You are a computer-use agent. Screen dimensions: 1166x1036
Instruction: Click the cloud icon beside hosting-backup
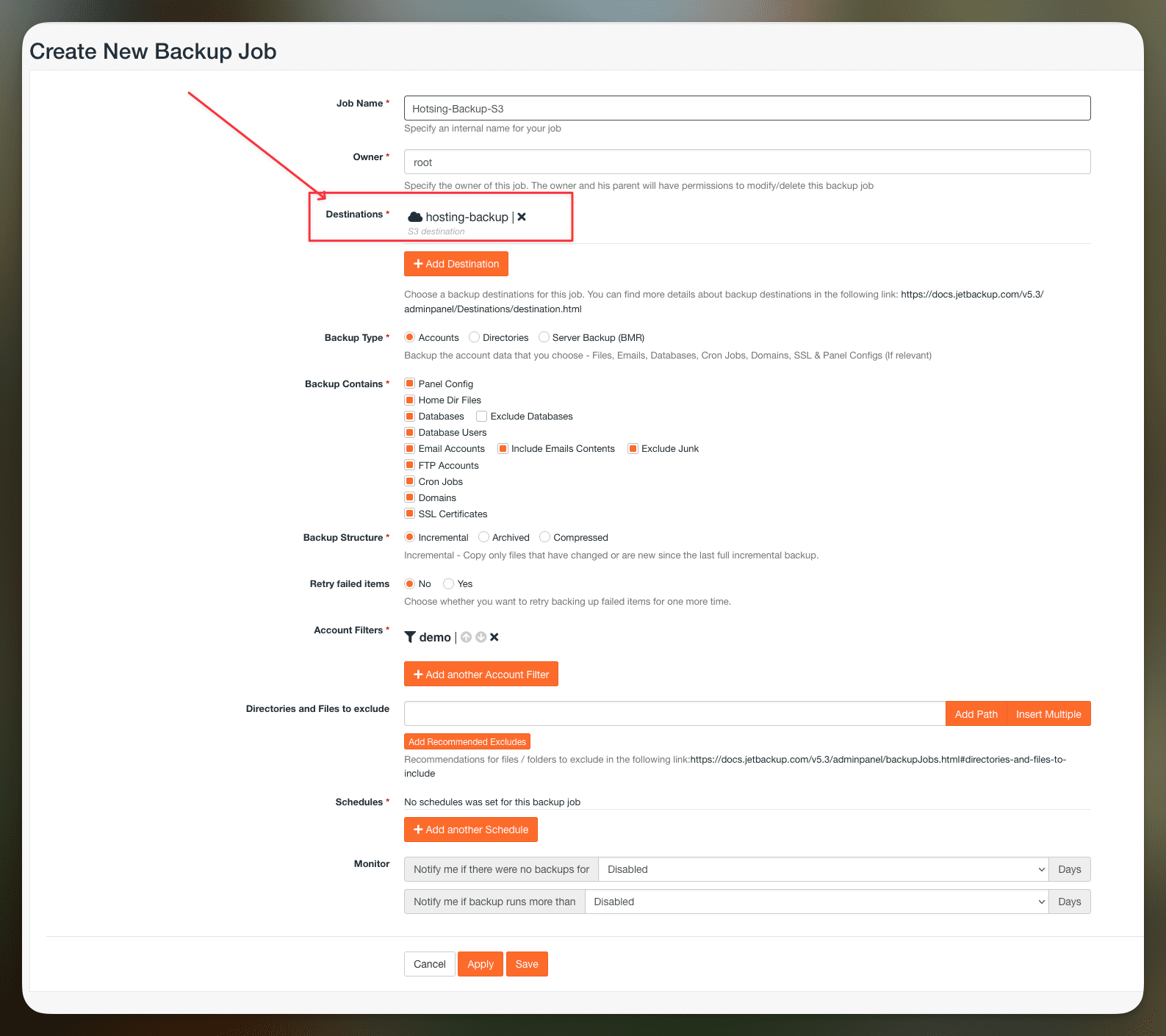[x=415, y=217]
